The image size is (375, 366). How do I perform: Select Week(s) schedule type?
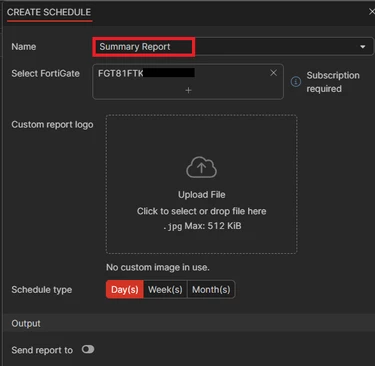165,289
